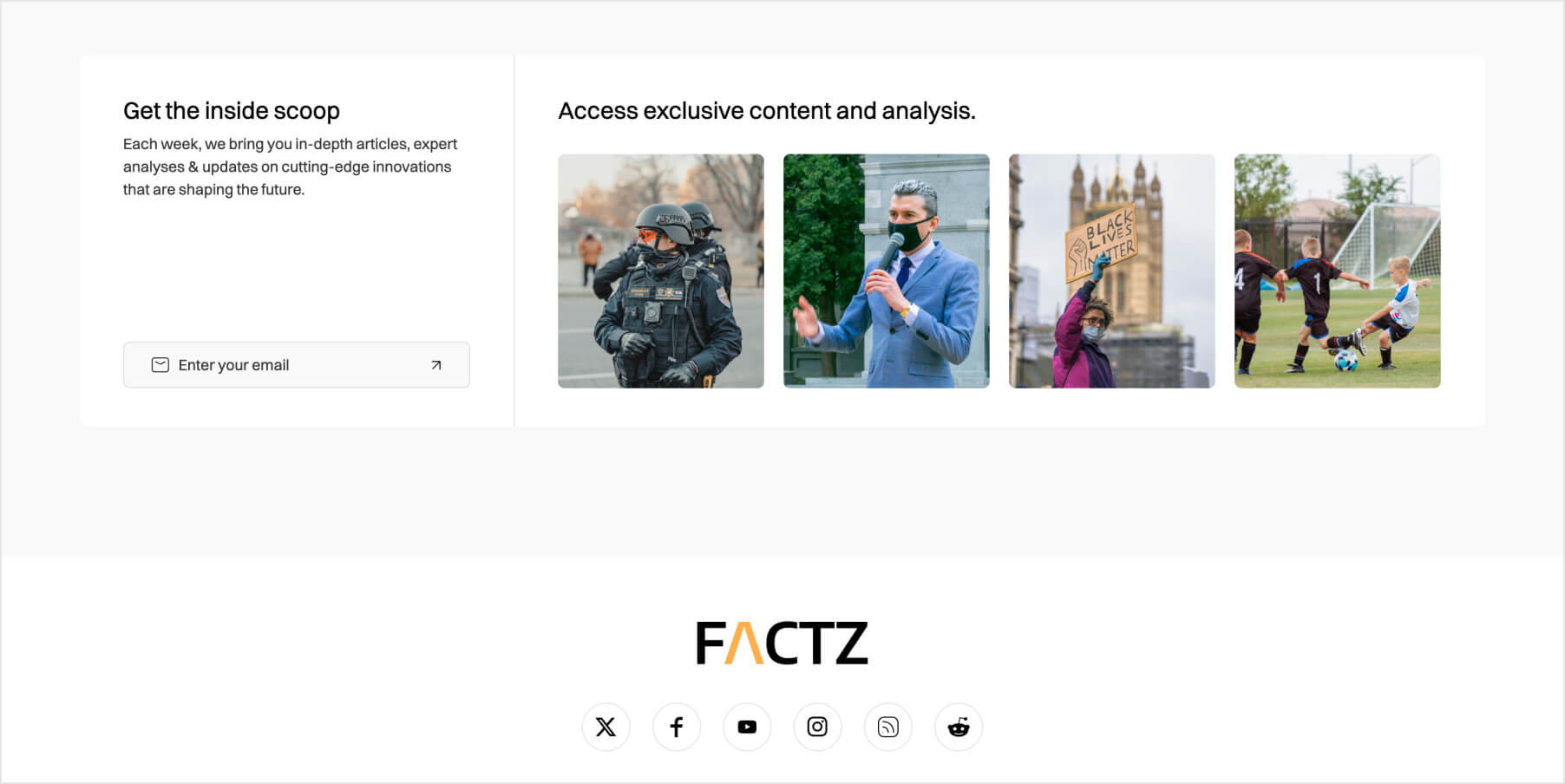
Task: Click the "Get the inside scoop" heading
Action: pyautogui.click(x=232, y=111)
